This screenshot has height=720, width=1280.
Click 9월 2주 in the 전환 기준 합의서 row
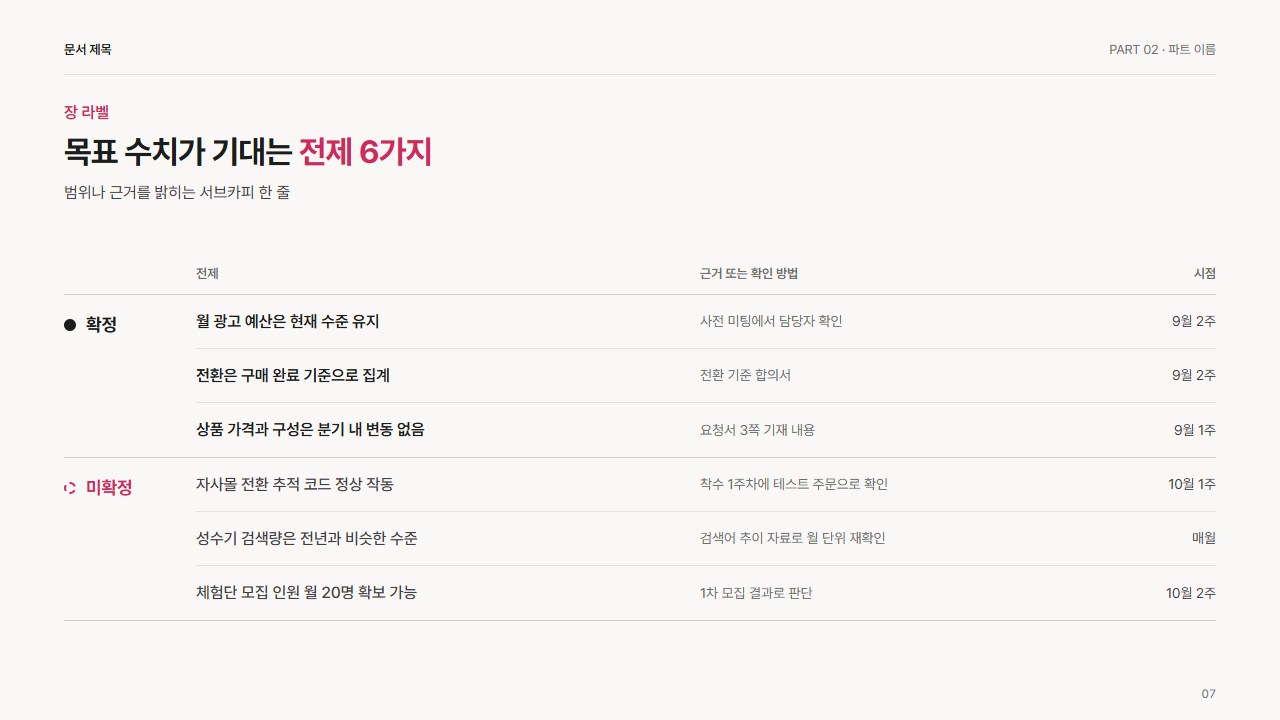pyautogui.click(x=1194, y=375)
